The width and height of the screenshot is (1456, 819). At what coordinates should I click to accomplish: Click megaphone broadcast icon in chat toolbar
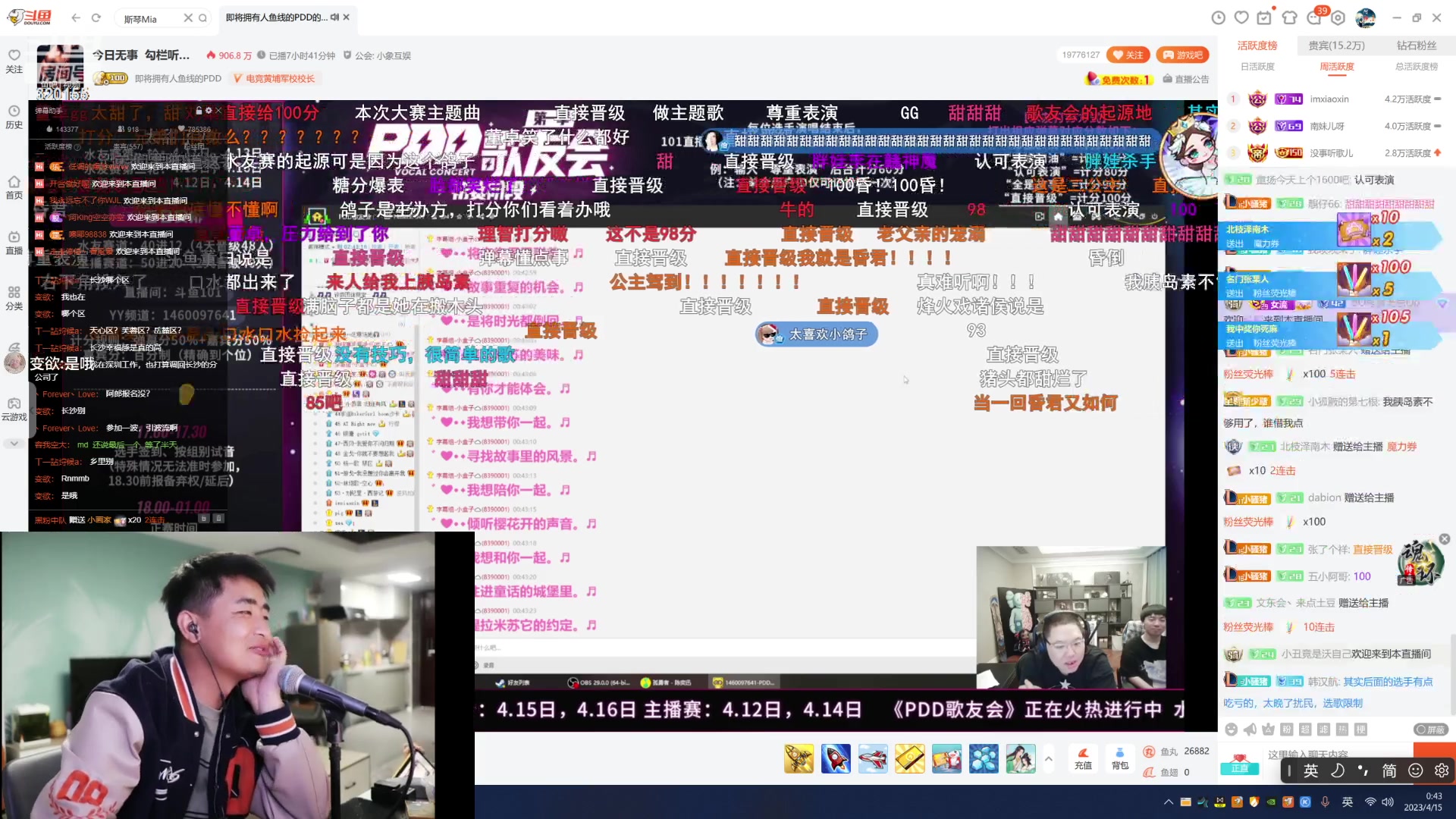[1250, 730]
